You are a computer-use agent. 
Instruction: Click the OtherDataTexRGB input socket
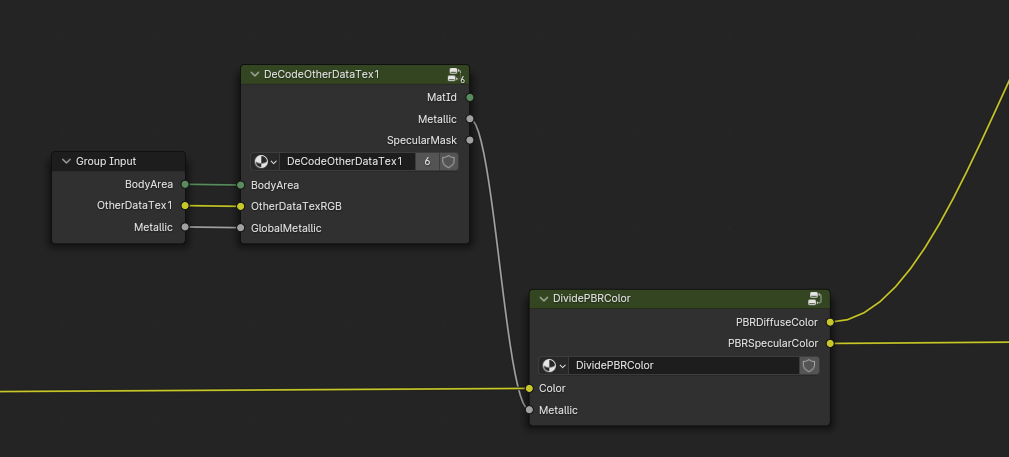(x=241, y=206)
